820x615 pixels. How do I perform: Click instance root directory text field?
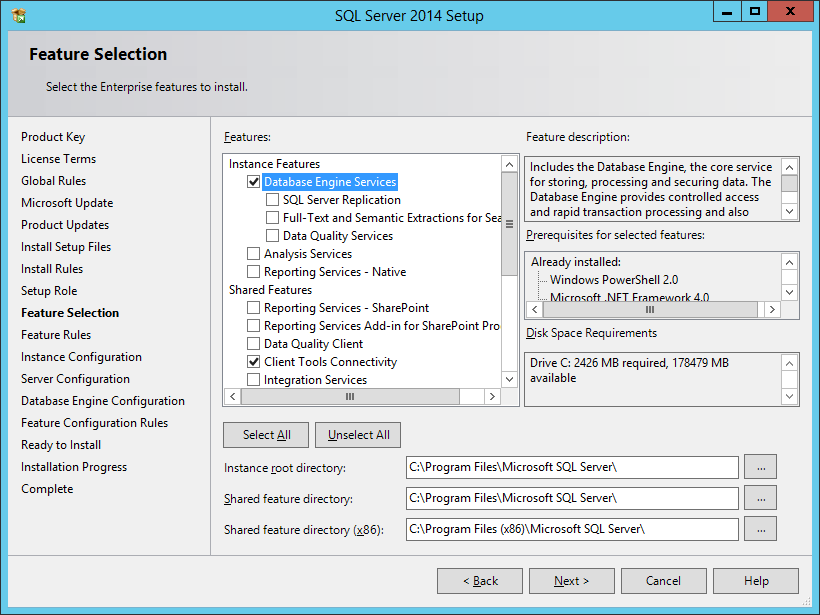(572, 467)
